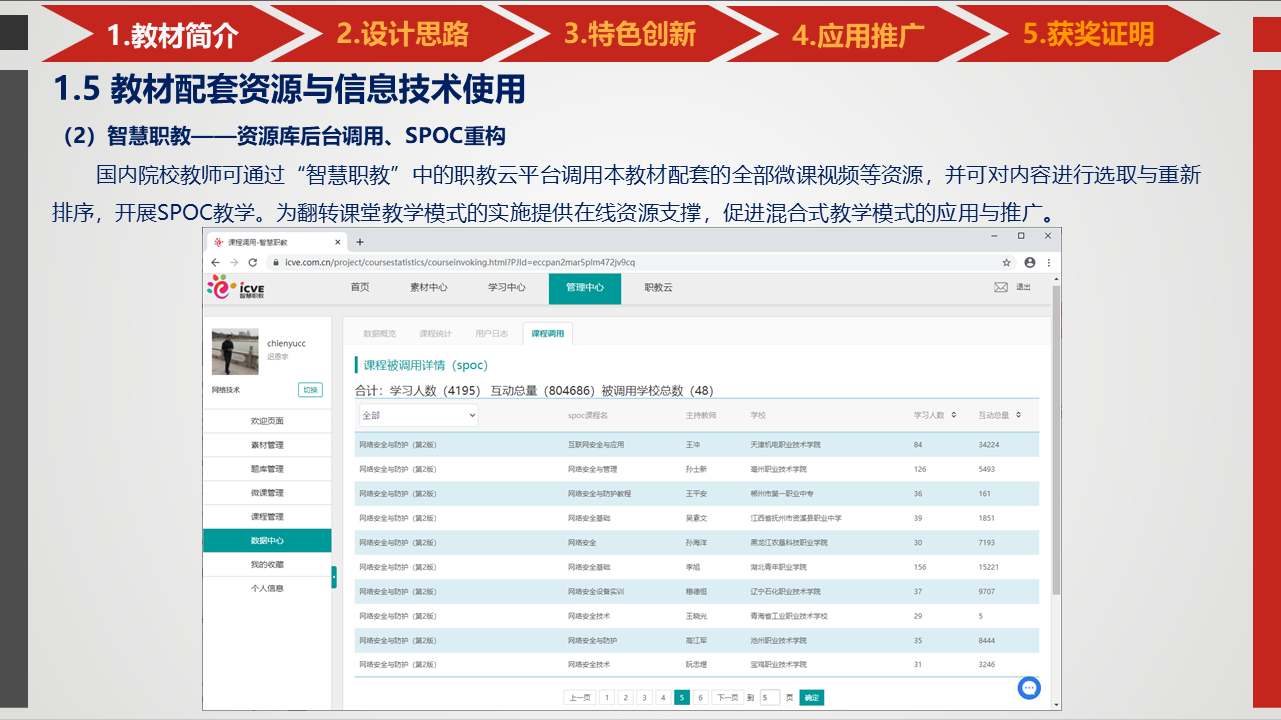
Task: Open 微课管理 in the sidebar
Action: click(x=267, y=493)
